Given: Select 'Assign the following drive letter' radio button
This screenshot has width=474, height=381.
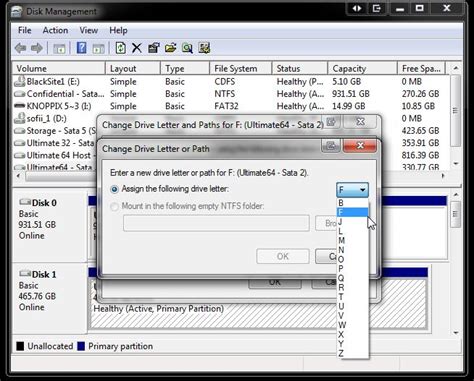Looking at the screenshot, I should [114, 189].
